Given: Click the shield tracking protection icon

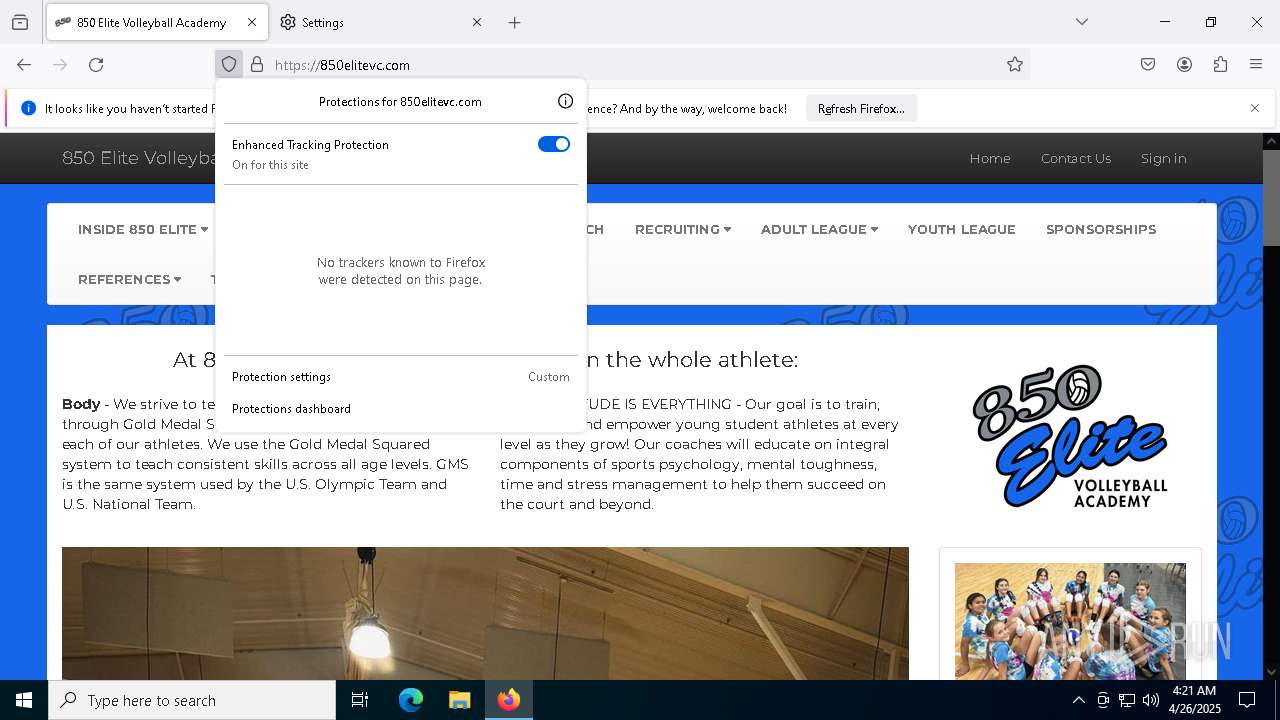Looking at the screenshot, I should tap(229, 64).
